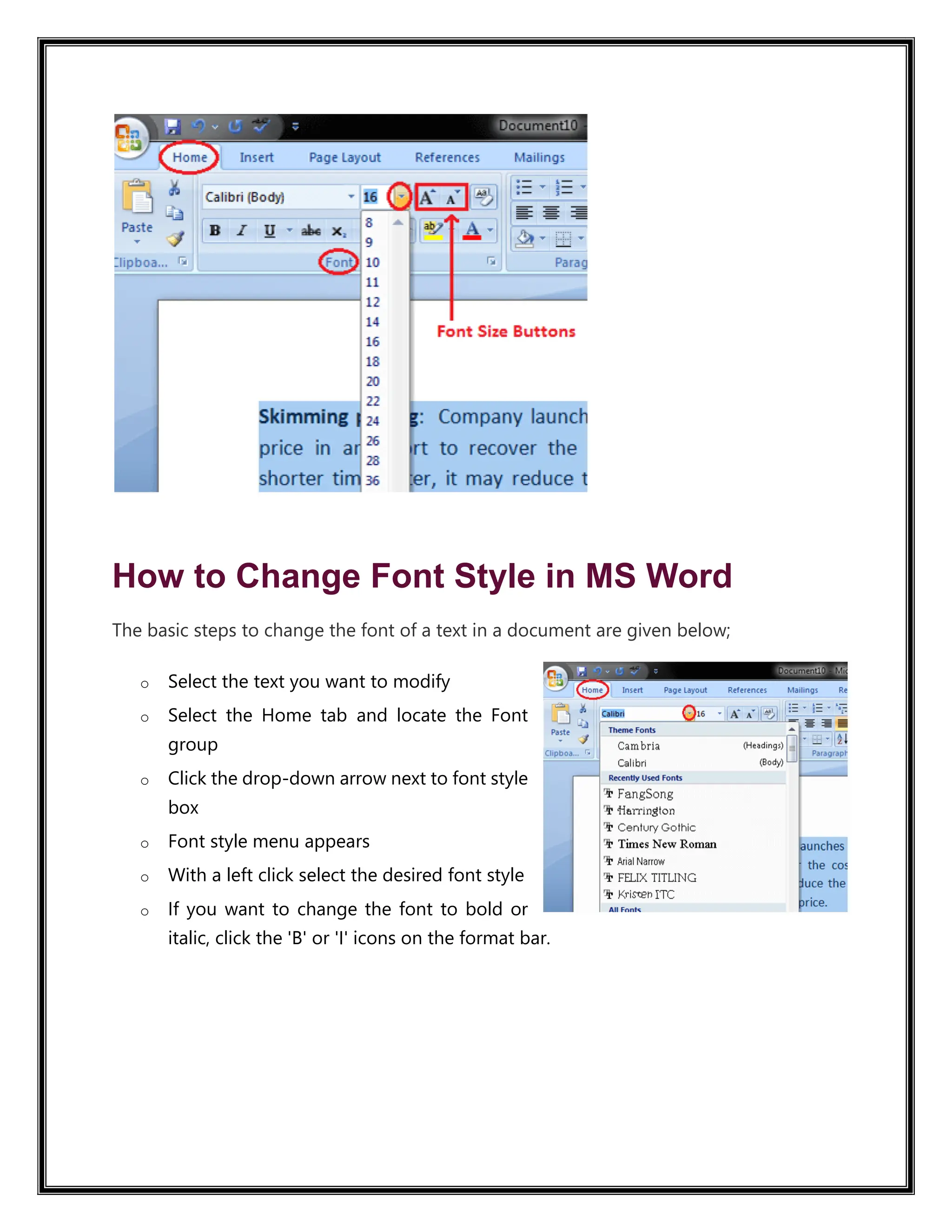Click Grow Font button in the font-size screenshot

pos(428,198)
